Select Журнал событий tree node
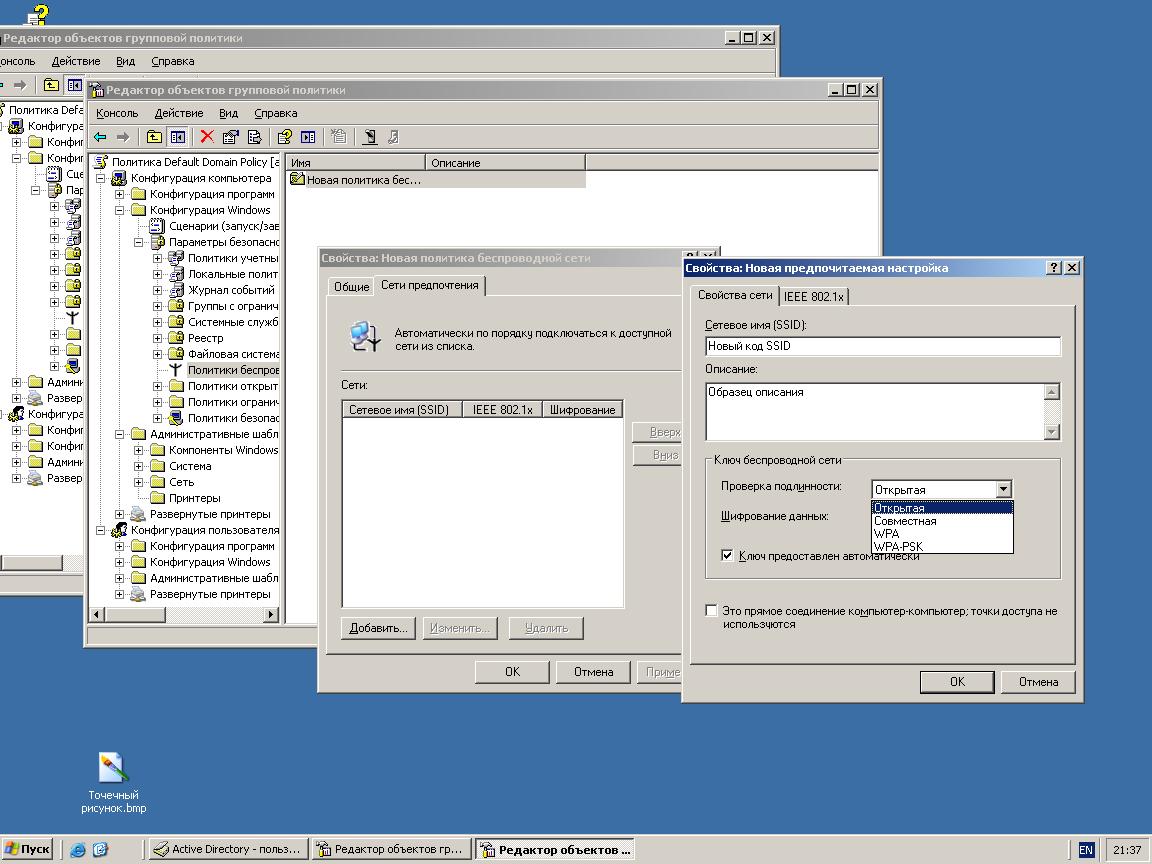1152x864 pixels. 222,290
